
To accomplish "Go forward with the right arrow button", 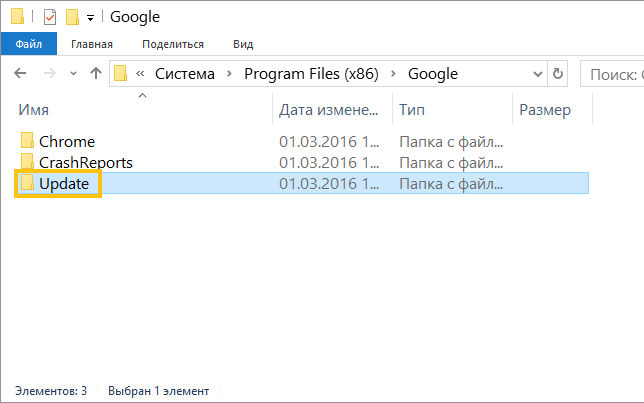I will [x=50, y=74].
